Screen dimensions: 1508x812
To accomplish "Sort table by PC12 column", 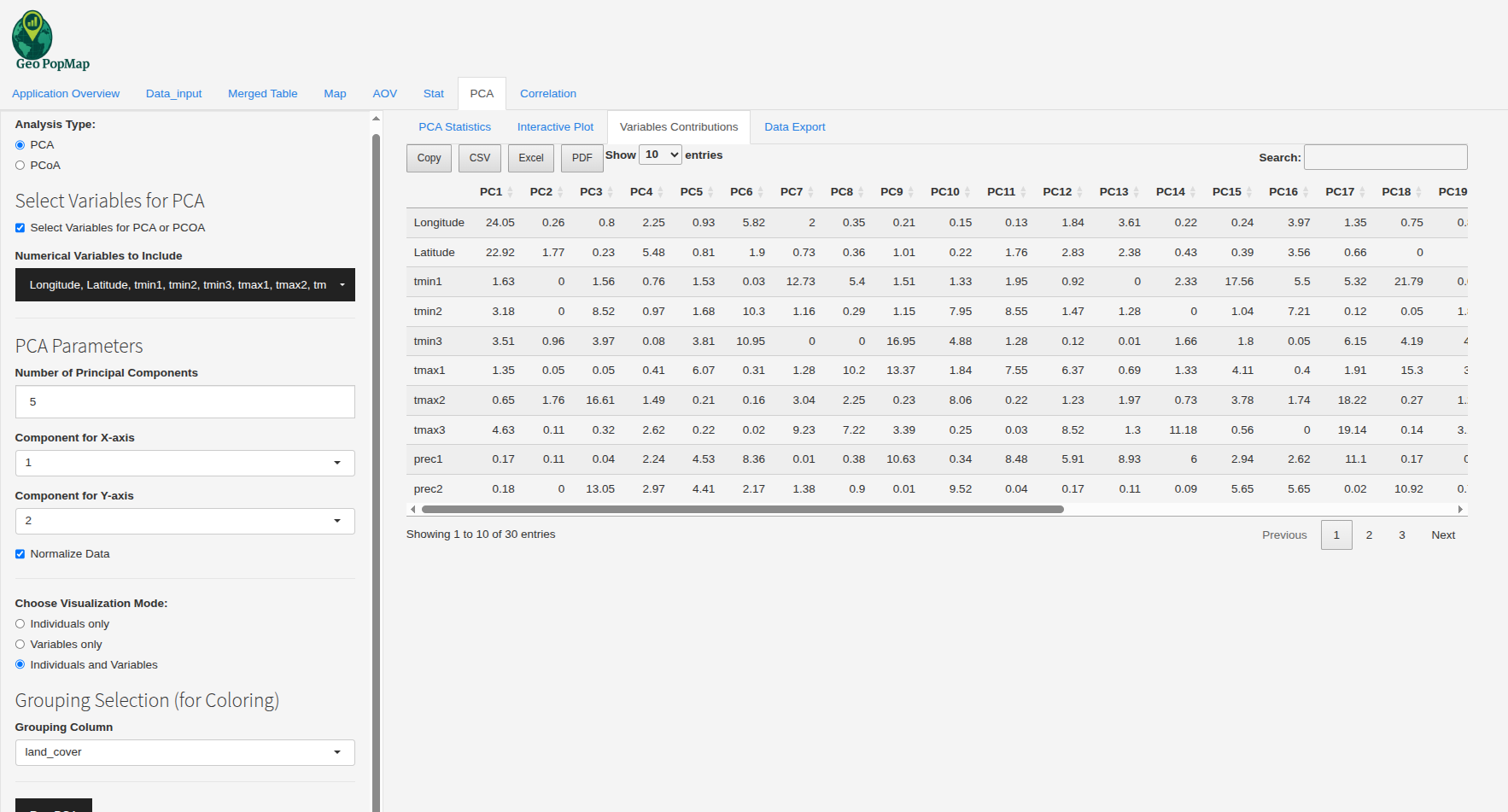I will tap(1063, 192).
